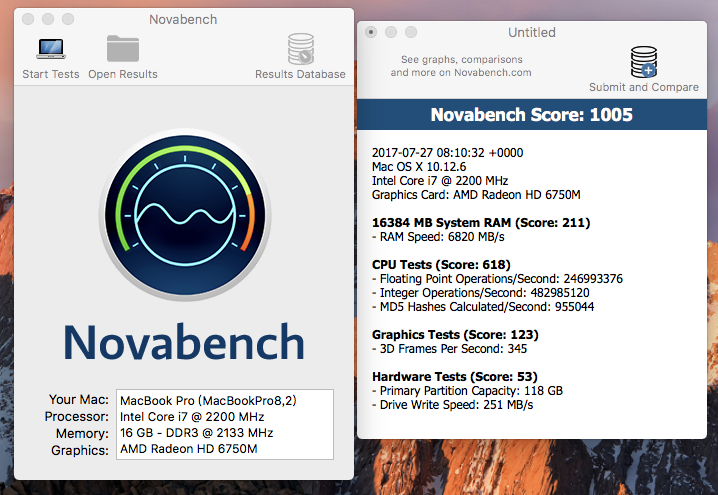Image resolution: width=718 pixels, height=495 pixels.
Task: Open the Open Results folder icon
Action: click(123, 49)
